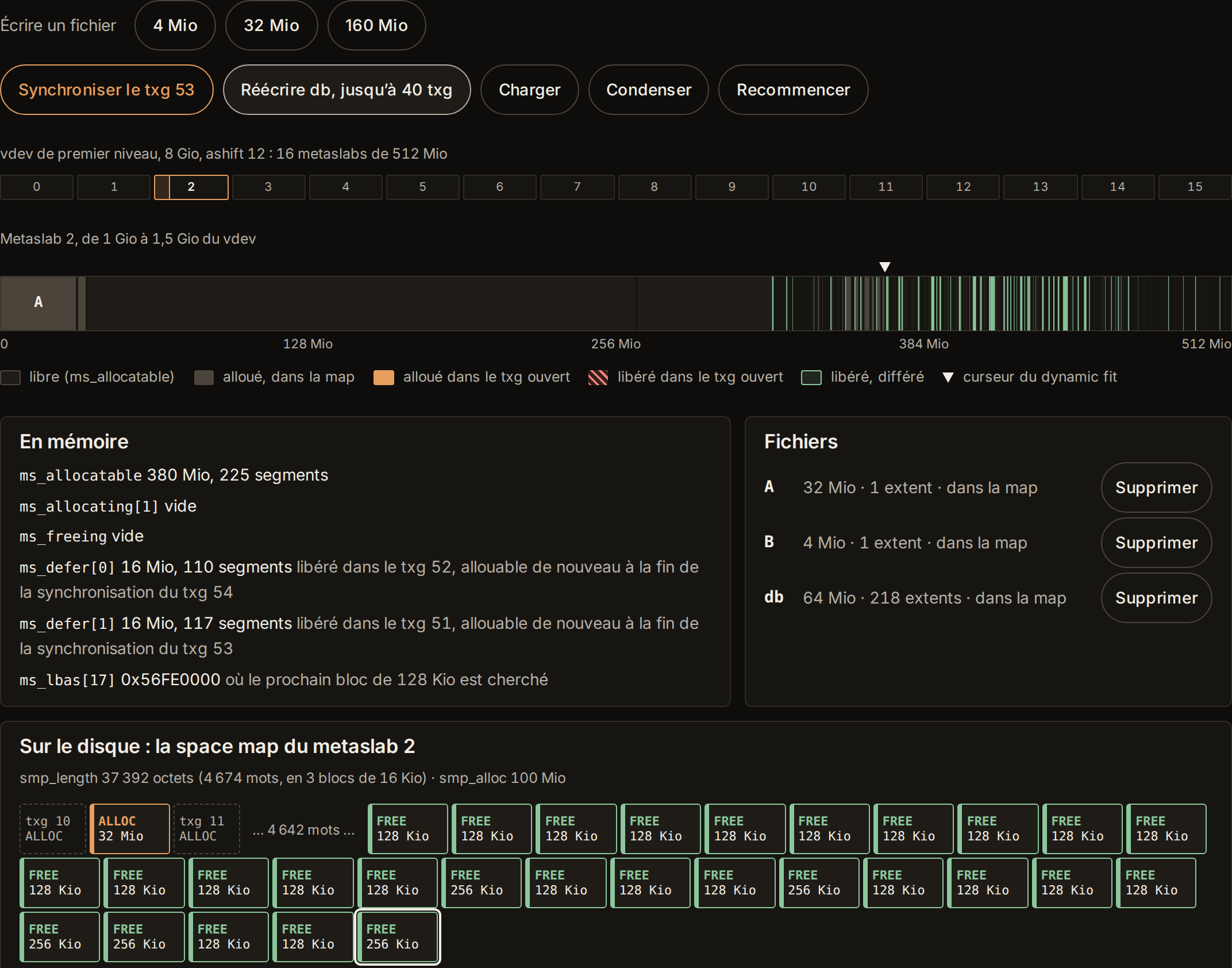
Task: Delete file B
Action: [x=1156, y=543]
